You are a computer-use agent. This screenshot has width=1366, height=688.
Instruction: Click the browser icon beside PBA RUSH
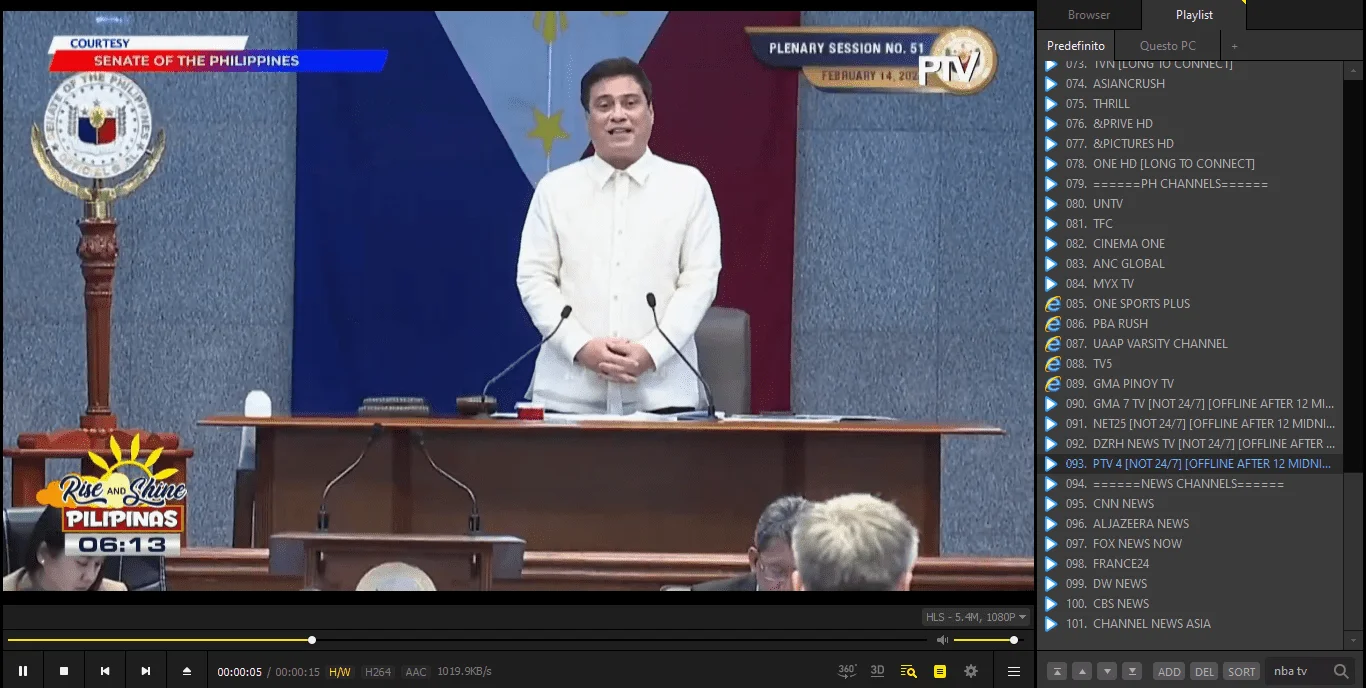point(1052,324)
